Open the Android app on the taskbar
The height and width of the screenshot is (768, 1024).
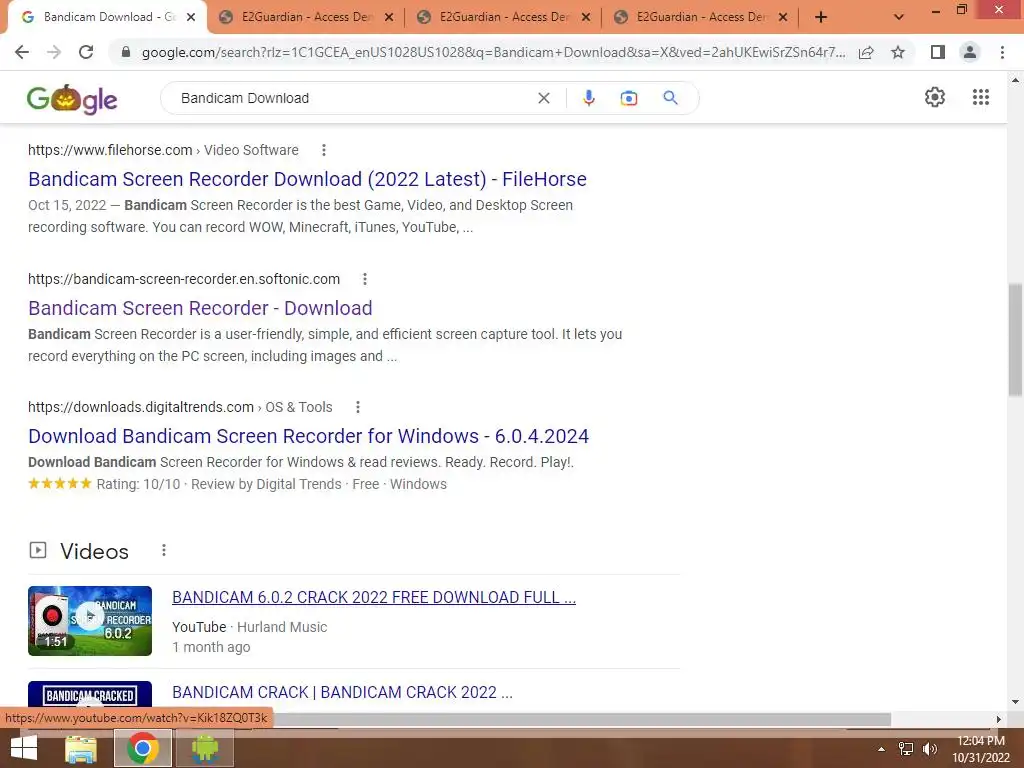[204, 748]
